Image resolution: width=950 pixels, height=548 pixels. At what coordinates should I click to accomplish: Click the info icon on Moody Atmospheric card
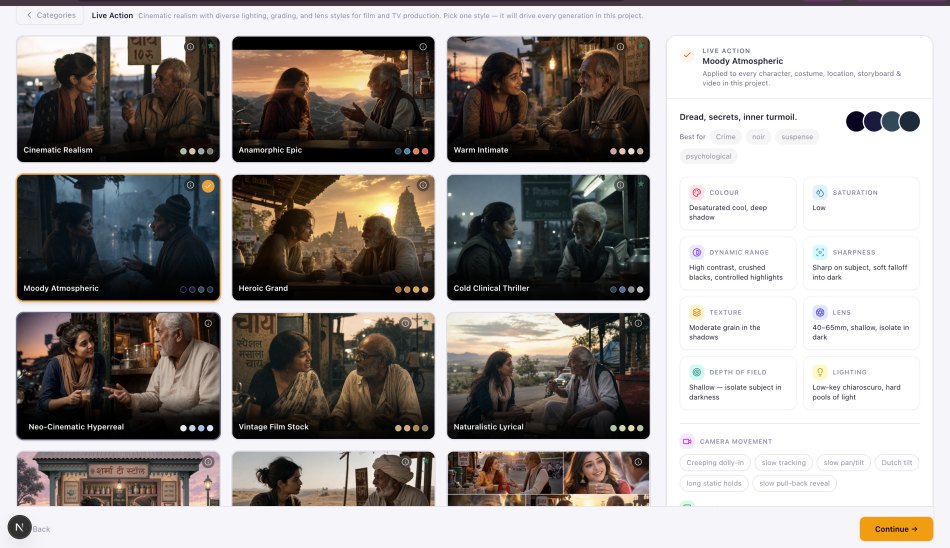(x=190, y=185)
